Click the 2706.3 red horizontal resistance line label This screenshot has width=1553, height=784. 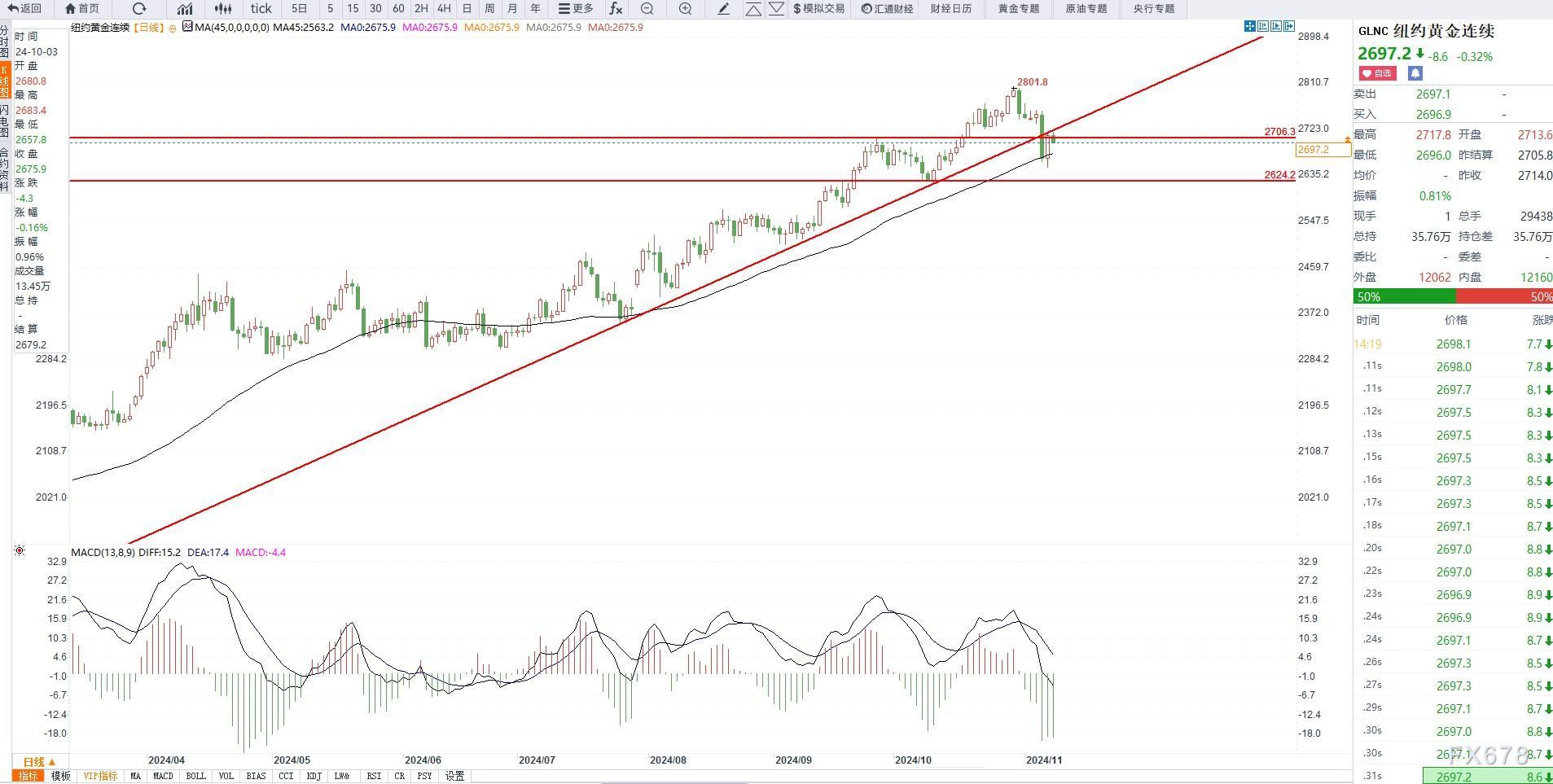pos(1279,132)
